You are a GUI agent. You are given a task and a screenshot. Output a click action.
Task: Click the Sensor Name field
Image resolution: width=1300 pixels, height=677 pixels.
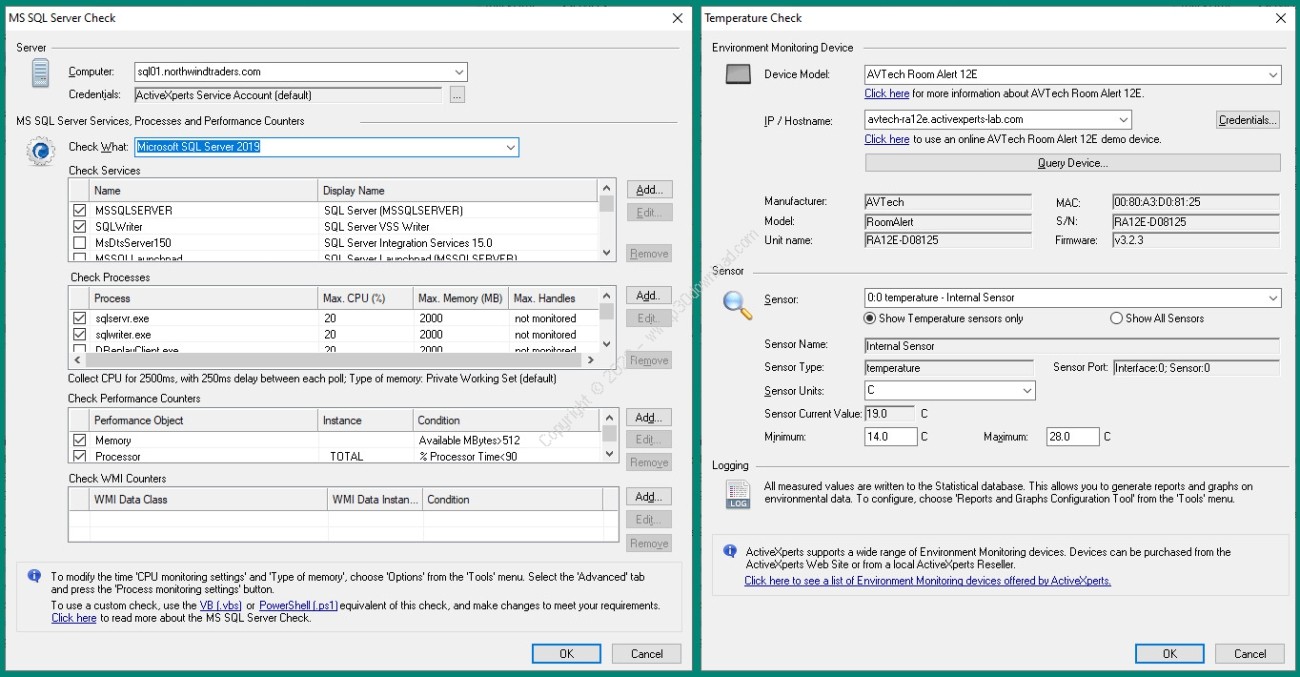coord(1072,346)
